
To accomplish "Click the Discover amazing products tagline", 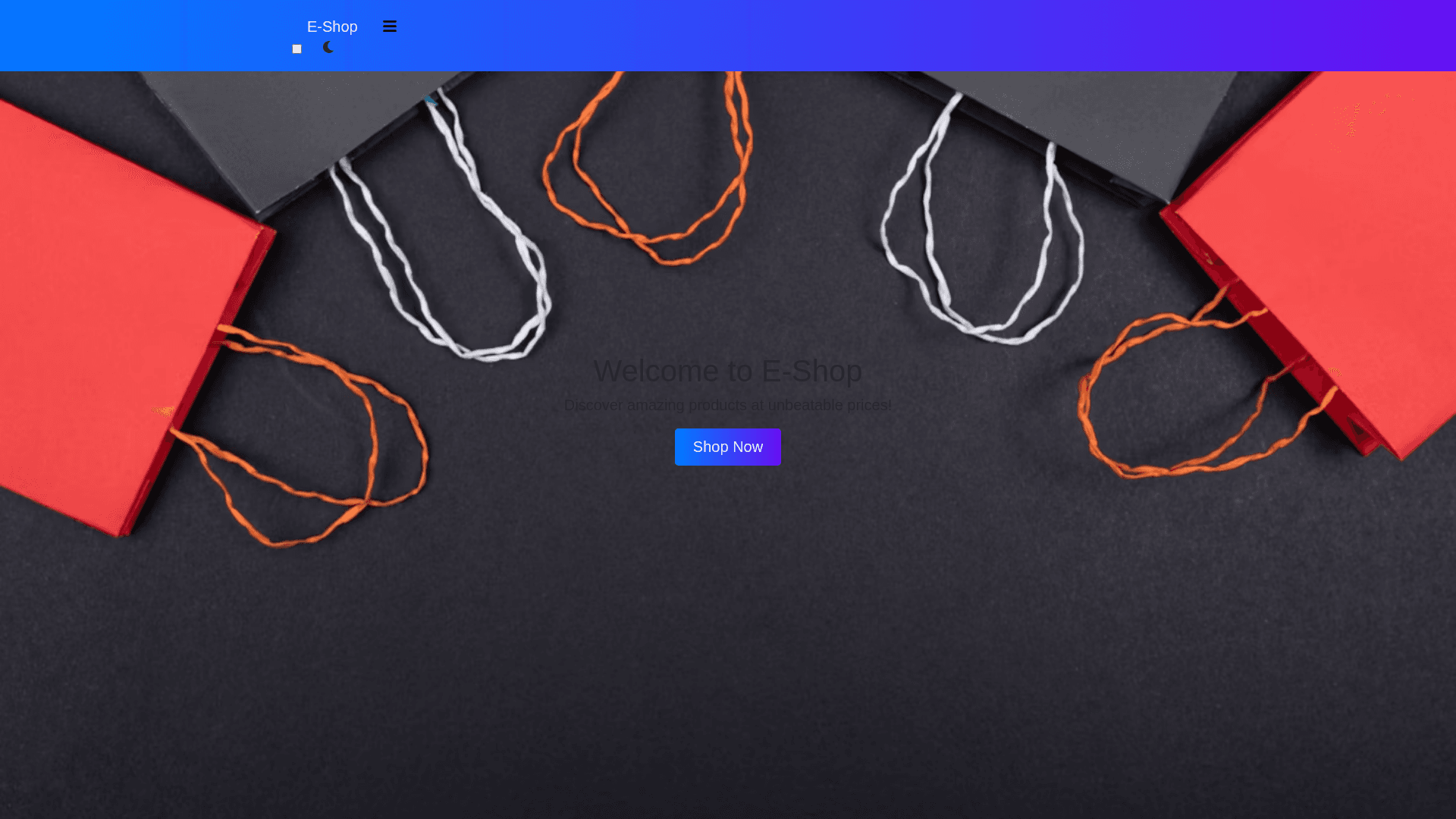I will pyautogui.click(x=727, y=406).
